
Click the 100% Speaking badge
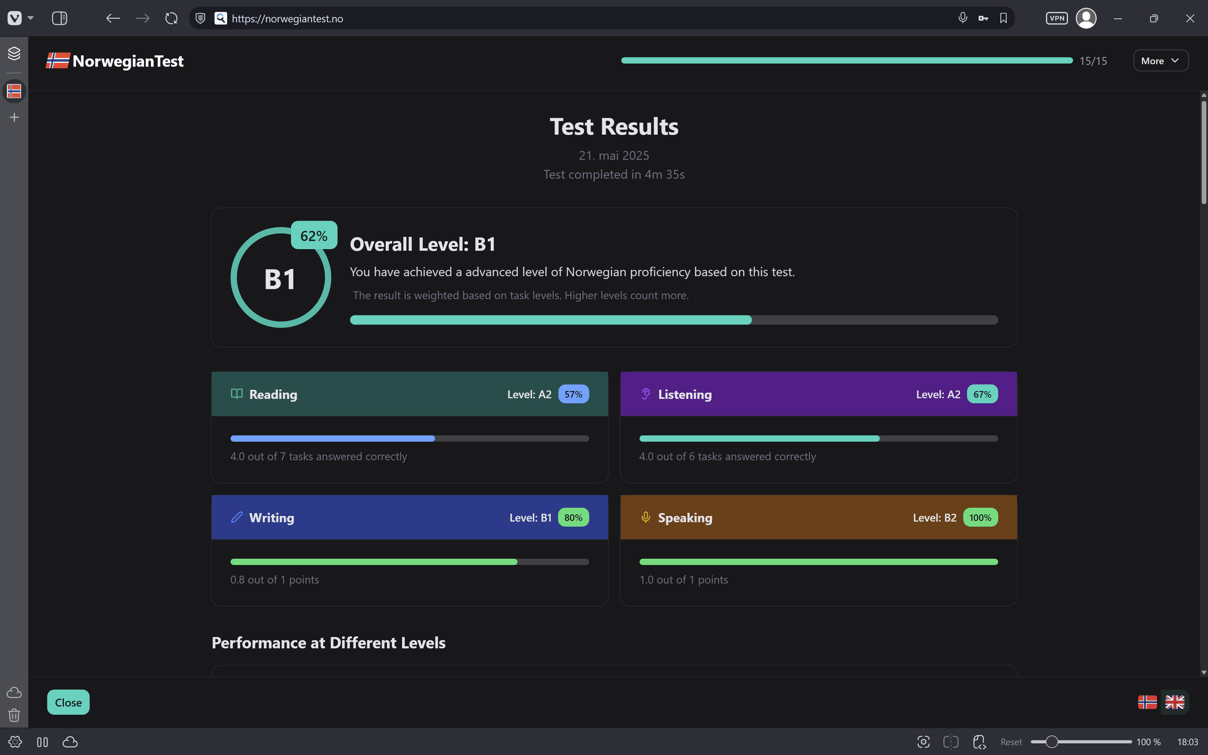[980, 518]
